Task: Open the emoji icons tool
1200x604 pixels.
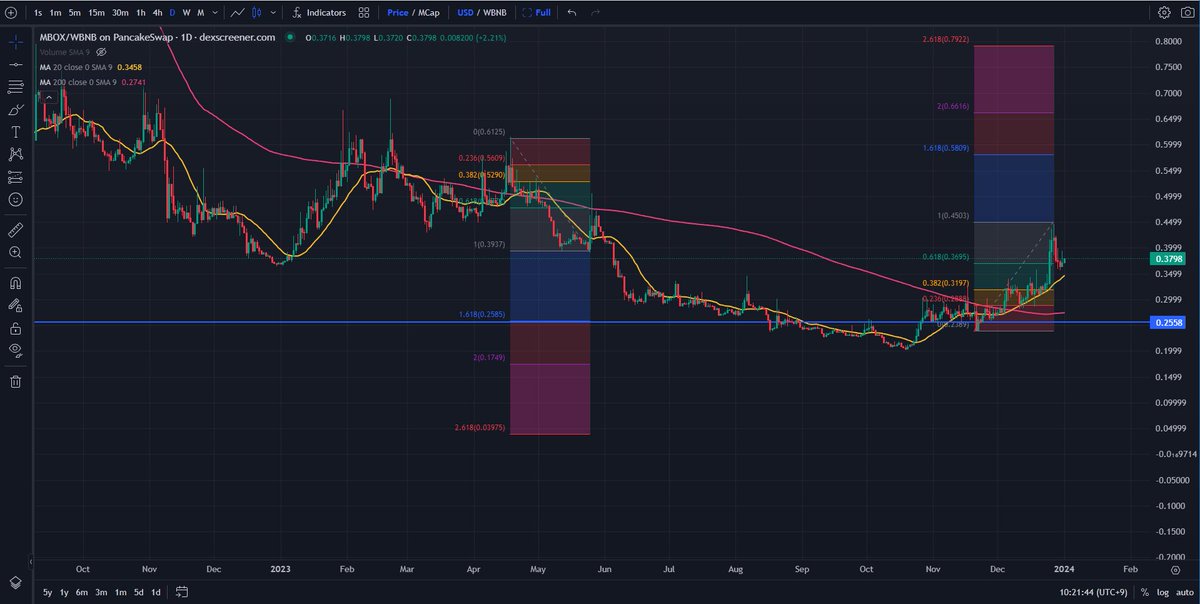Action: click(15, 199)
